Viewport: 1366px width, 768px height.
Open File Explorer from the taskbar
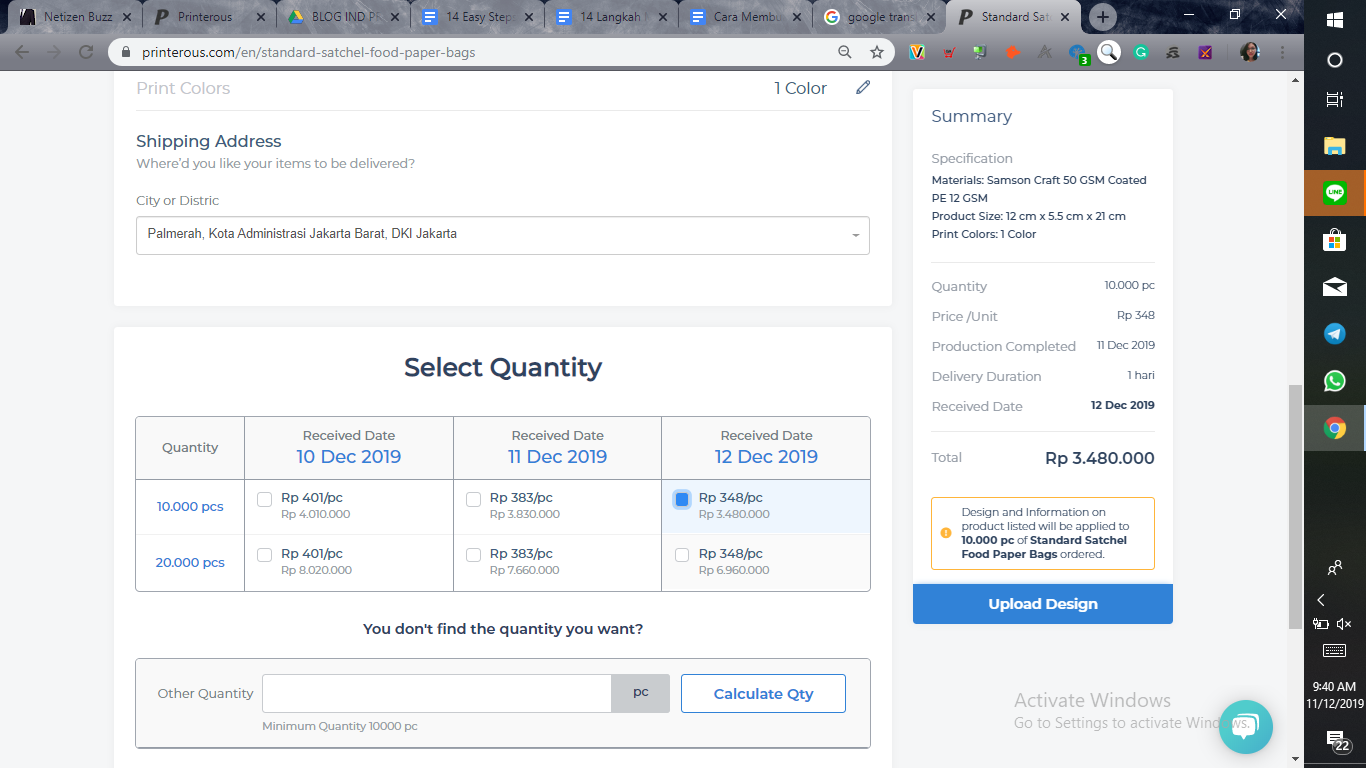[x=1335, y=146]
